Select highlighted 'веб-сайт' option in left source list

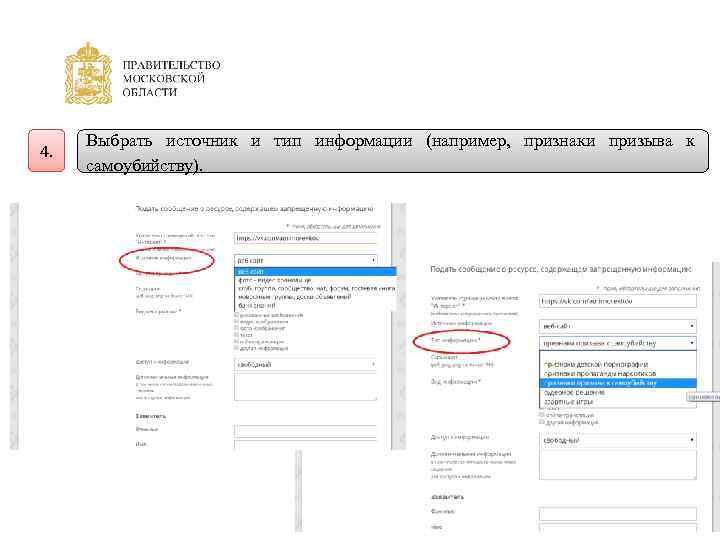(x=315, y=272)
